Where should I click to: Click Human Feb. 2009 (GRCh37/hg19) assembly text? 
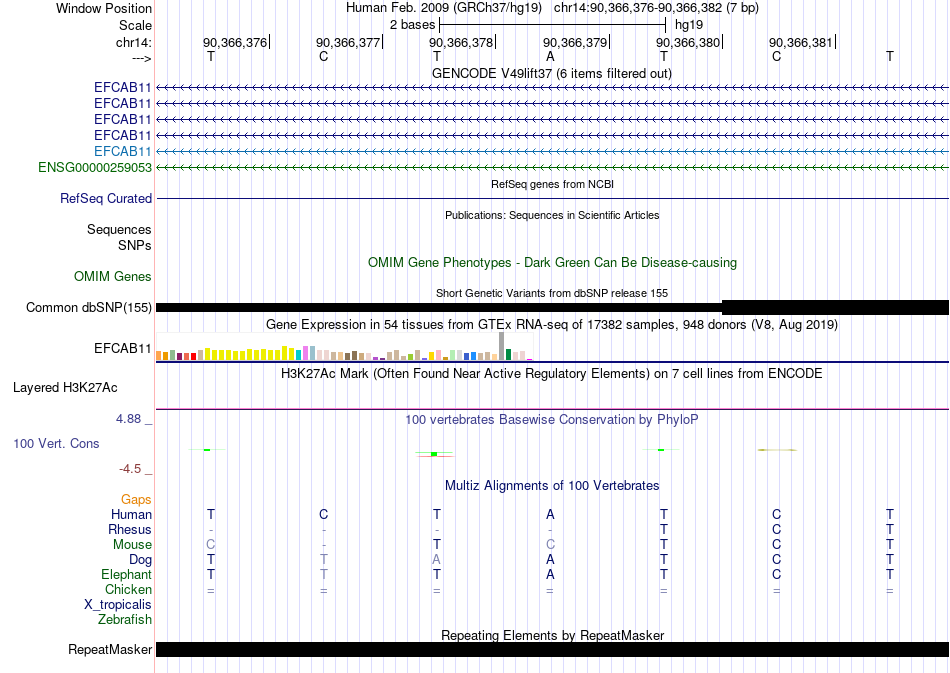tap(444, 8)
